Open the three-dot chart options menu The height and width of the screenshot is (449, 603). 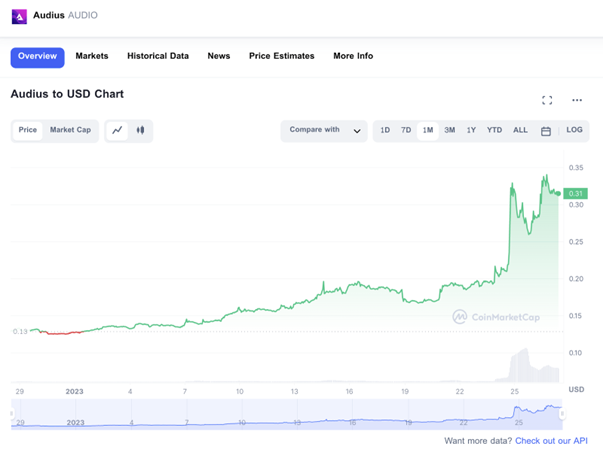point(577,100)
